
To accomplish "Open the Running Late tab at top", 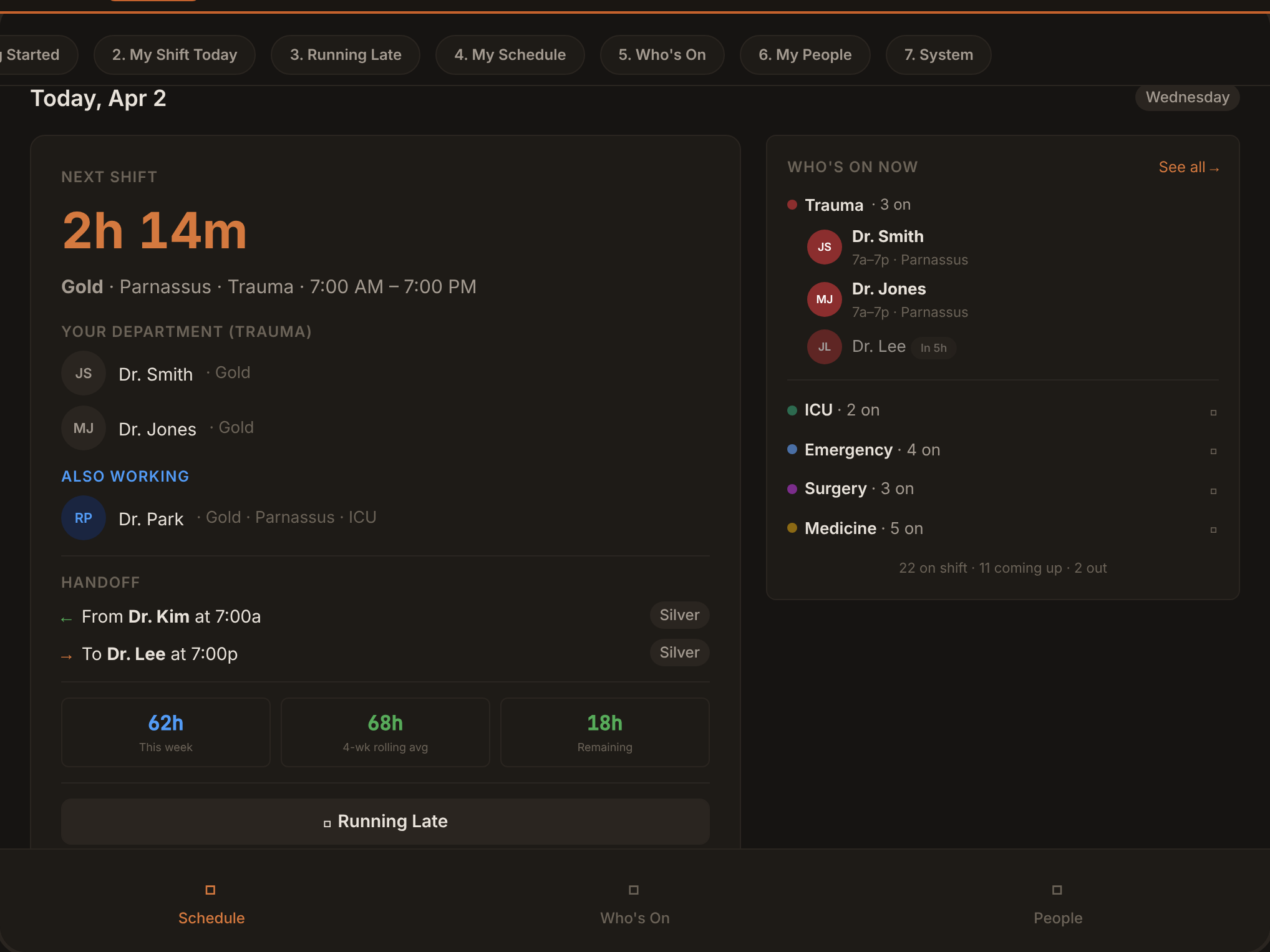I will (346, 54).
